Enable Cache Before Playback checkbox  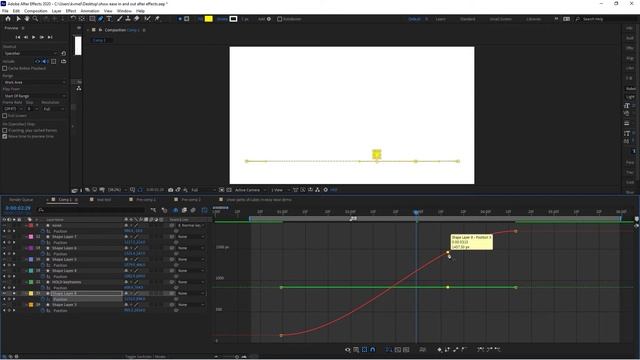pos(5,69)
